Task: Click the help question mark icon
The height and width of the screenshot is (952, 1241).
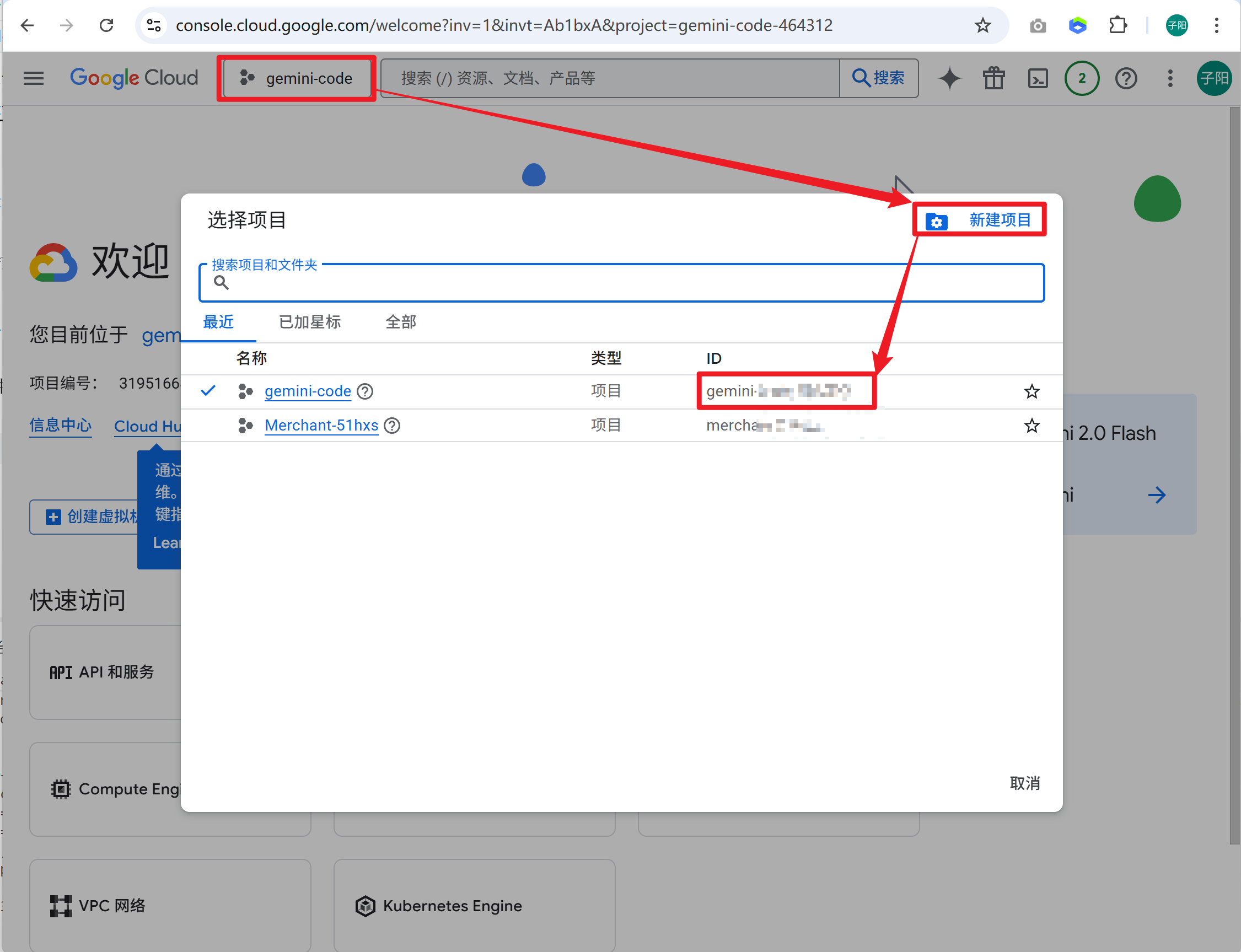Action: pos(1126,78)
